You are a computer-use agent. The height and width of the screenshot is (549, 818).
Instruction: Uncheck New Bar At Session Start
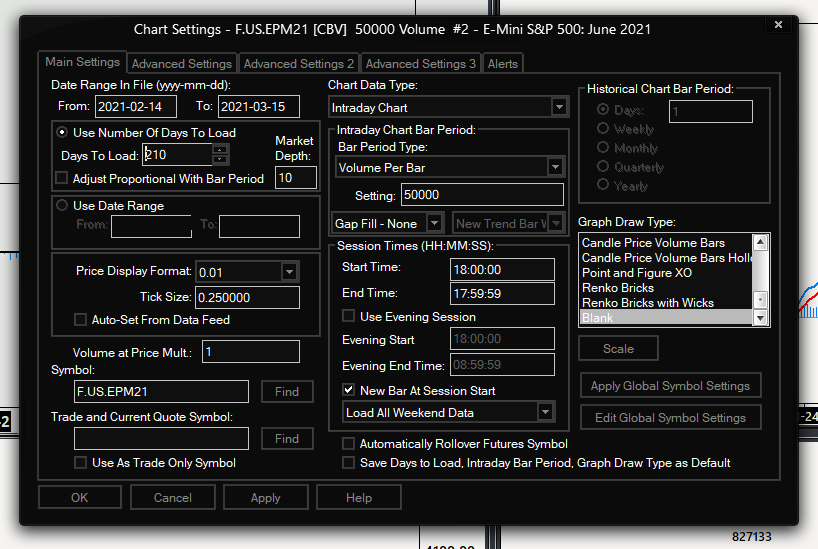(x=348, y=390)
